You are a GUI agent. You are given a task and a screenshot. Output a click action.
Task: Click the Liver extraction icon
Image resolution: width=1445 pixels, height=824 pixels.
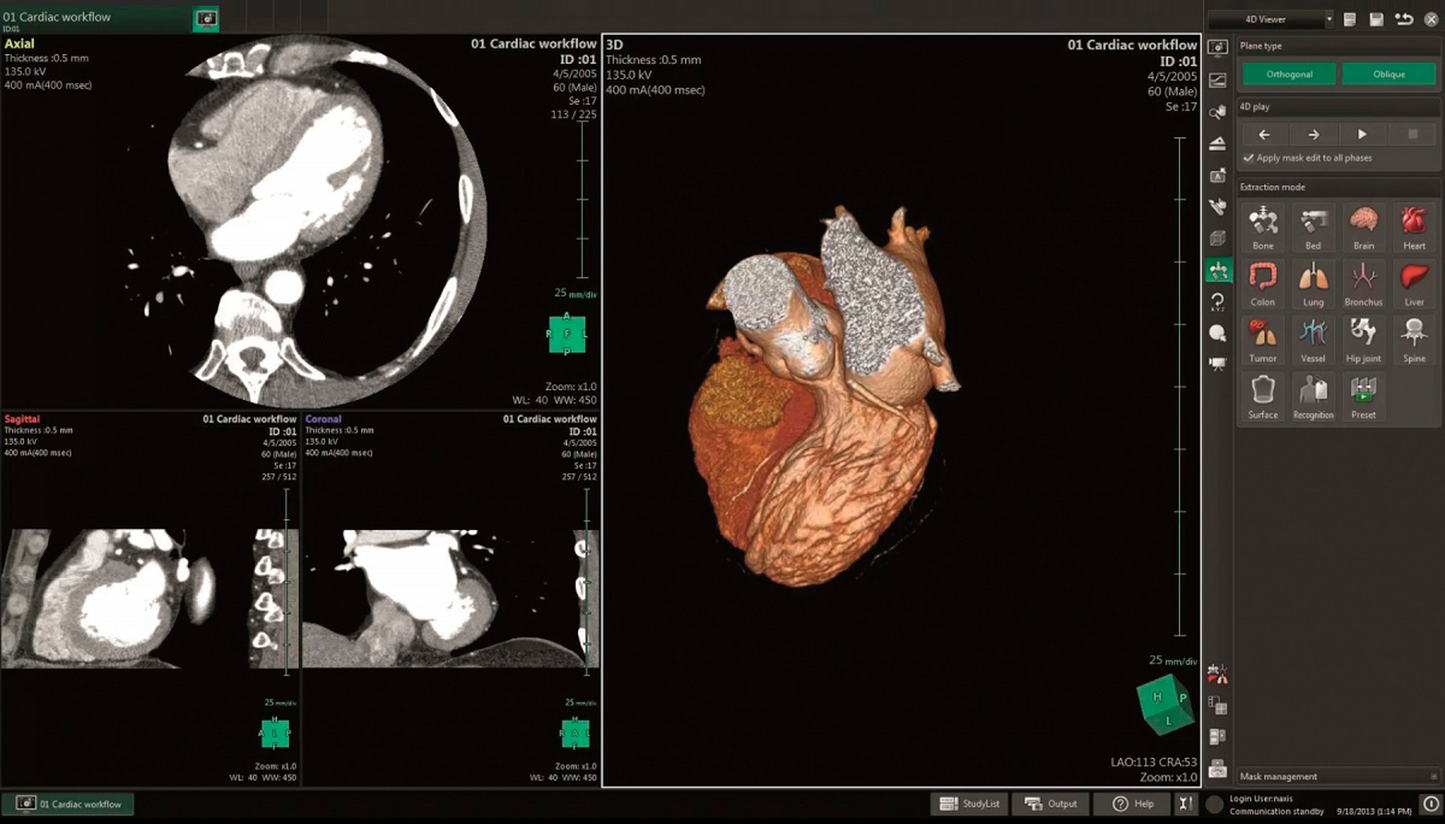tap(1413, 283)
